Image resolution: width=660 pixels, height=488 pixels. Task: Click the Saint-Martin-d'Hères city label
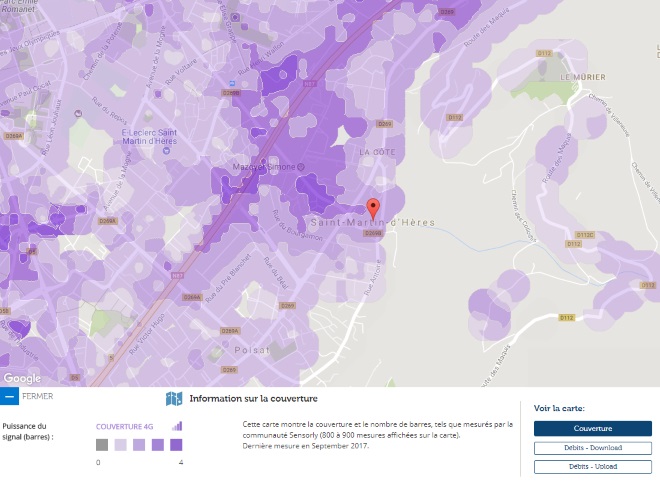(372, 222)
